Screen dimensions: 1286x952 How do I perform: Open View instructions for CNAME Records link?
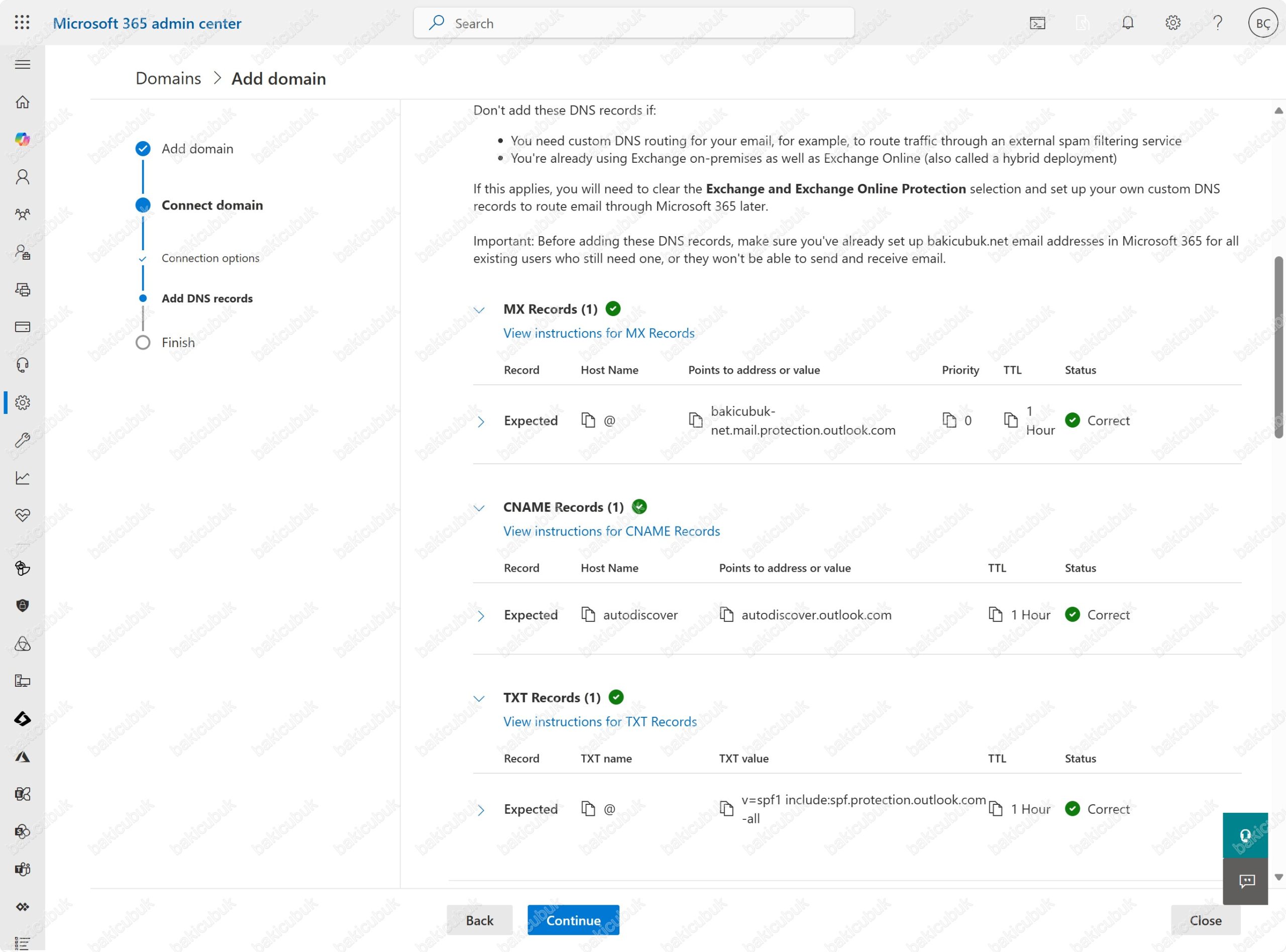click(x=611, y=531)
